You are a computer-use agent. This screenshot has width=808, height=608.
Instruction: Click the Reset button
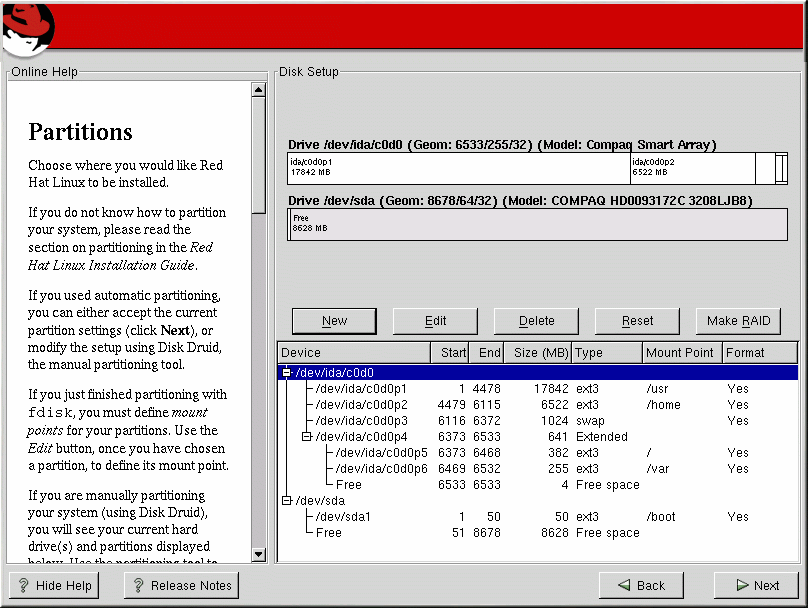point(637,321)
